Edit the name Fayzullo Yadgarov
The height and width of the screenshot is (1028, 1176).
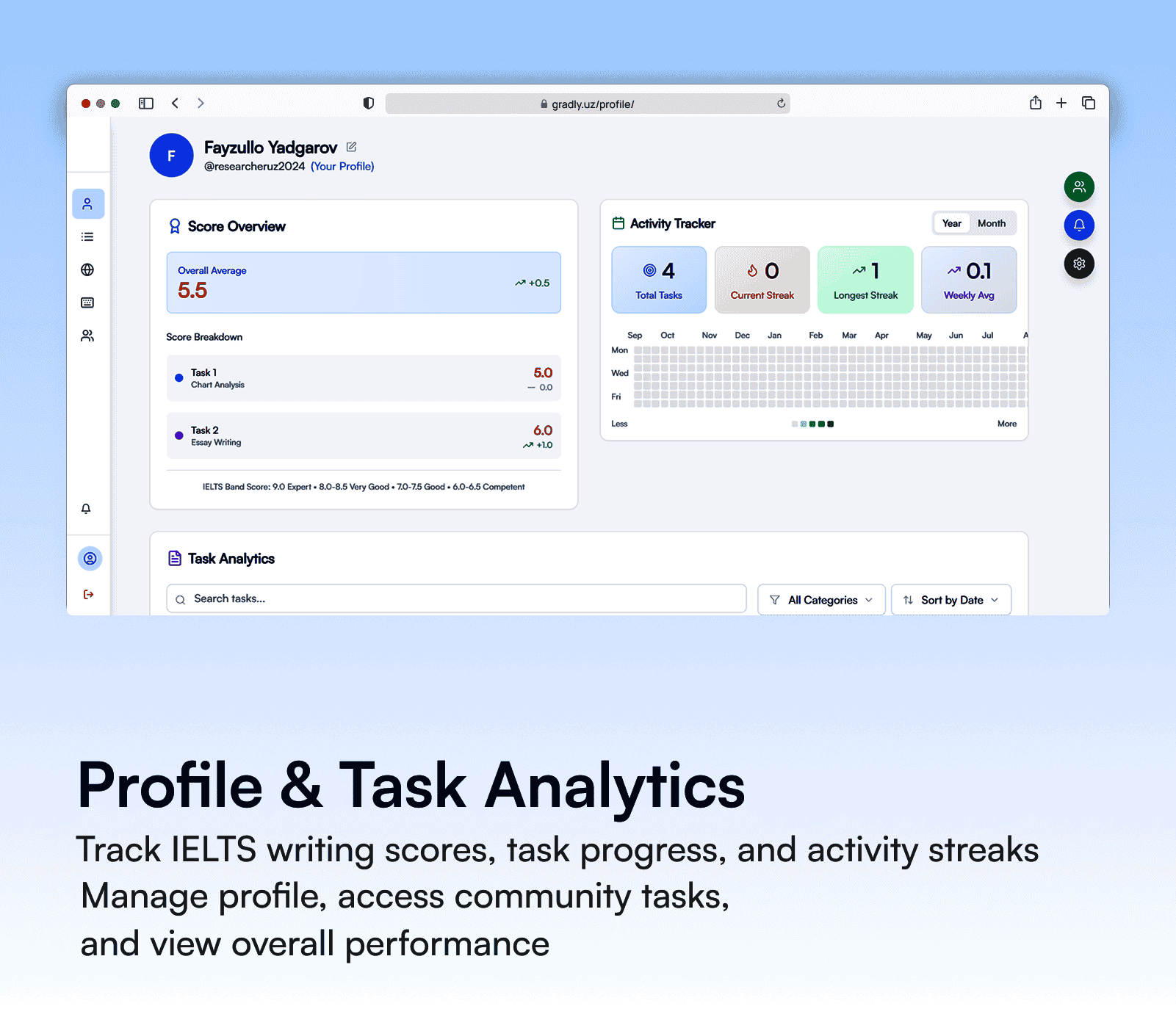[351, 147]
